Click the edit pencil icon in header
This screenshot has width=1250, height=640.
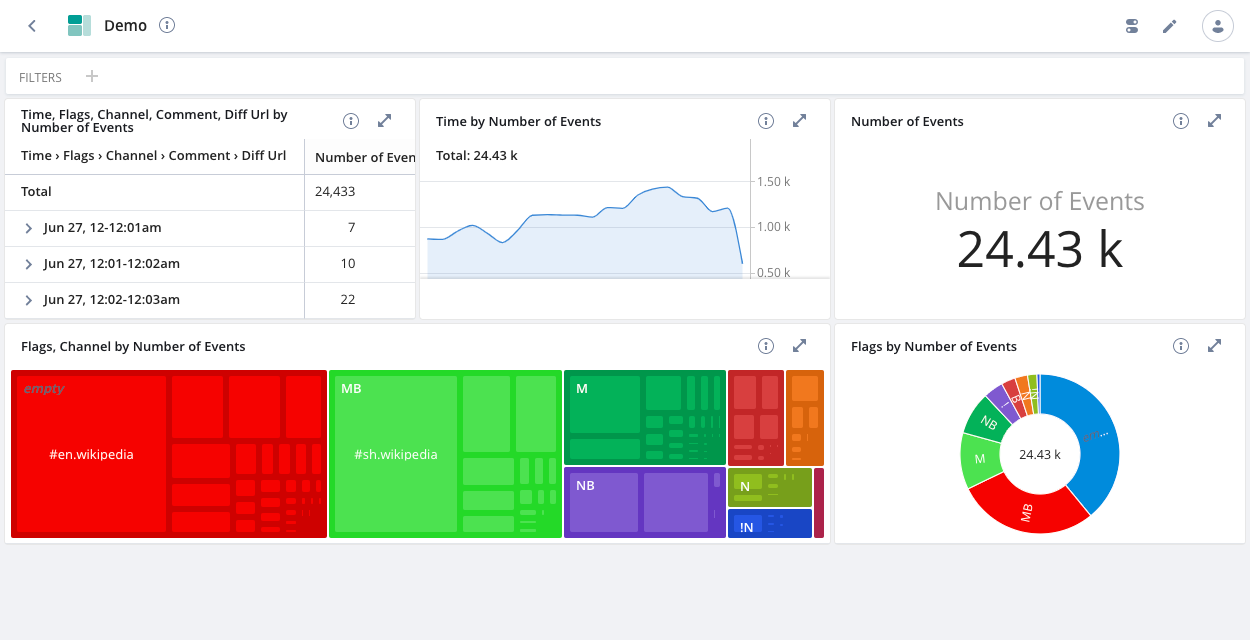[1169, 26]
